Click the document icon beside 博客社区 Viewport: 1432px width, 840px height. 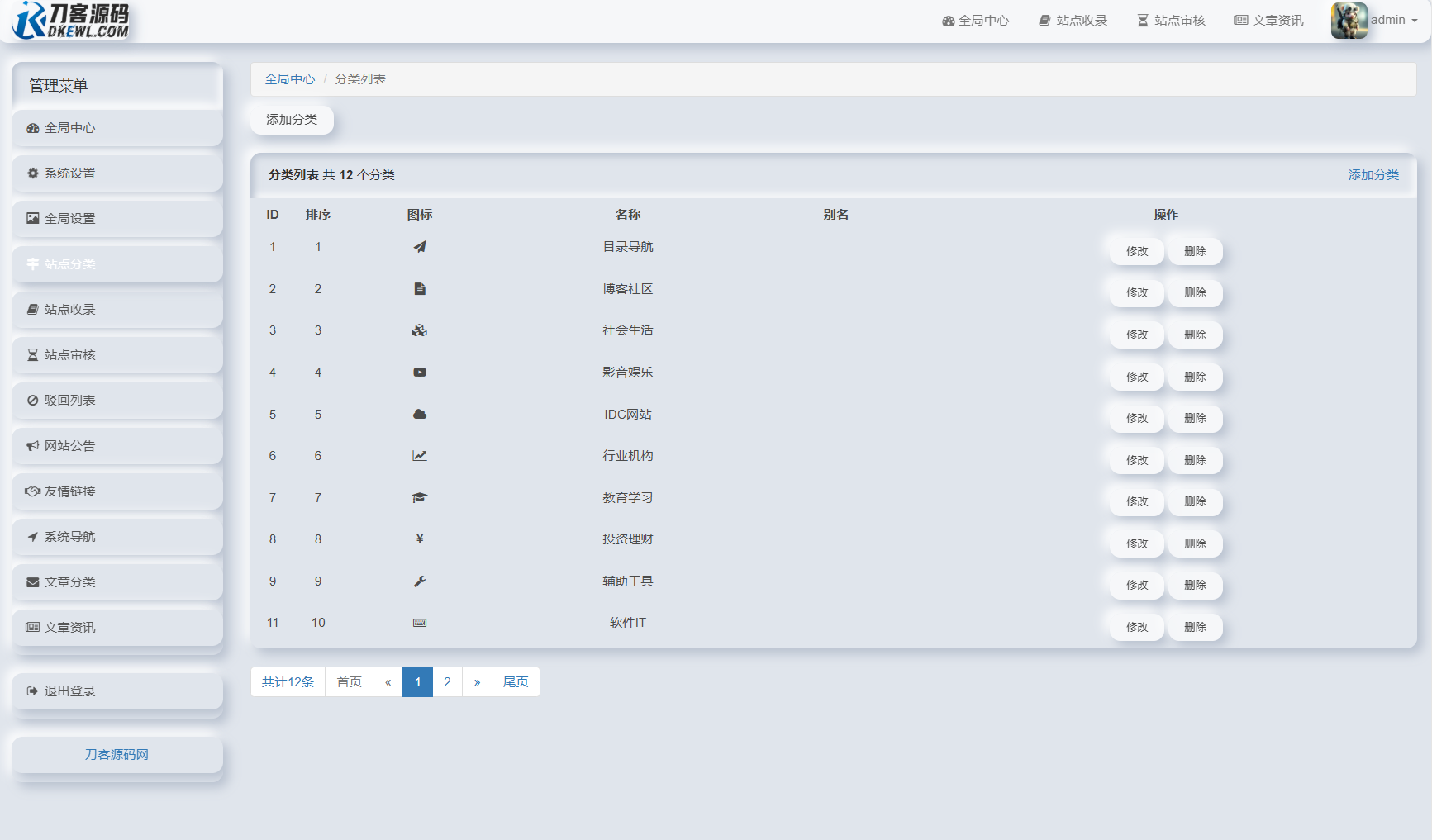tap(420, 288)
